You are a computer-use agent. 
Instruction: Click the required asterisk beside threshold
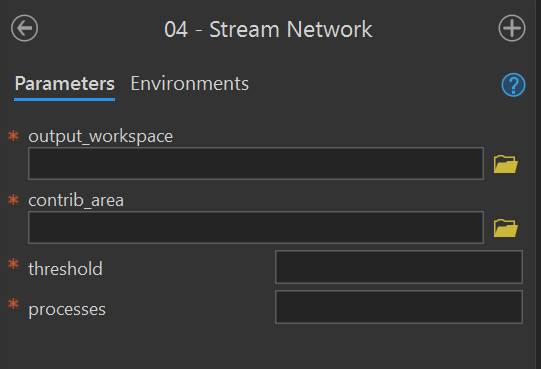[13, 264]
